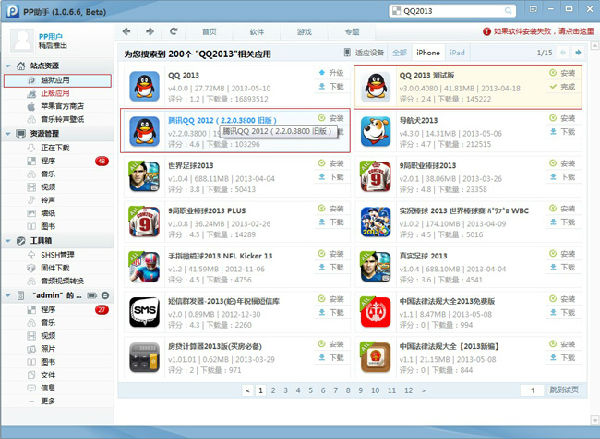Open SHSH管理 in the toolbox

(x=58, y=255)
